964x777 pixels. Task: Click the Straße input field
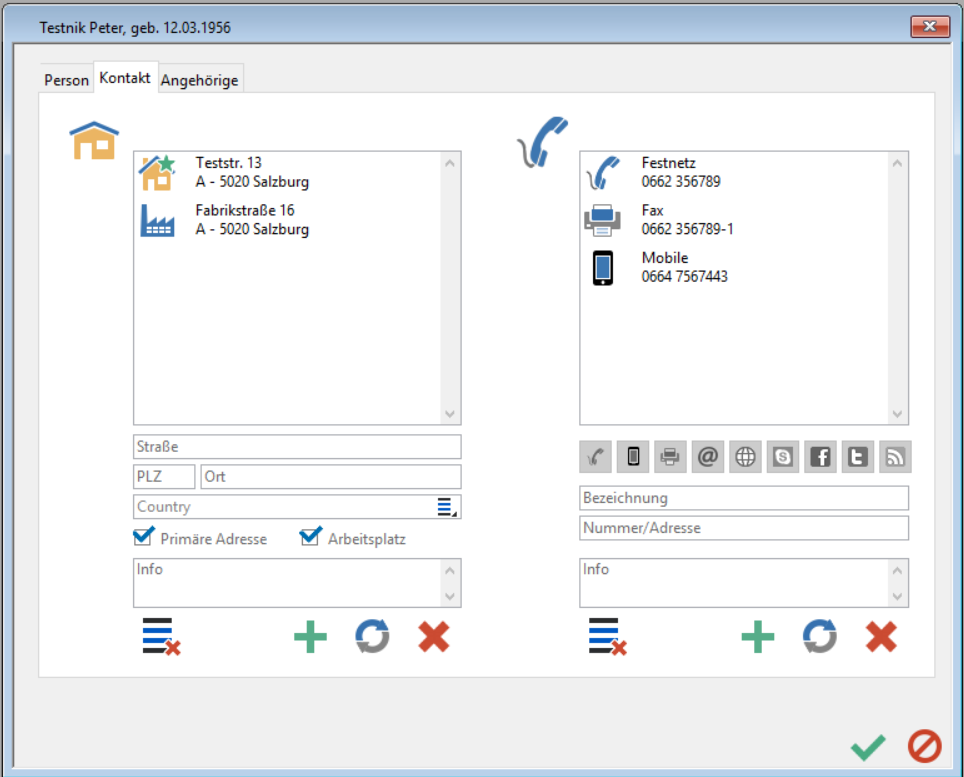point(297,447)
